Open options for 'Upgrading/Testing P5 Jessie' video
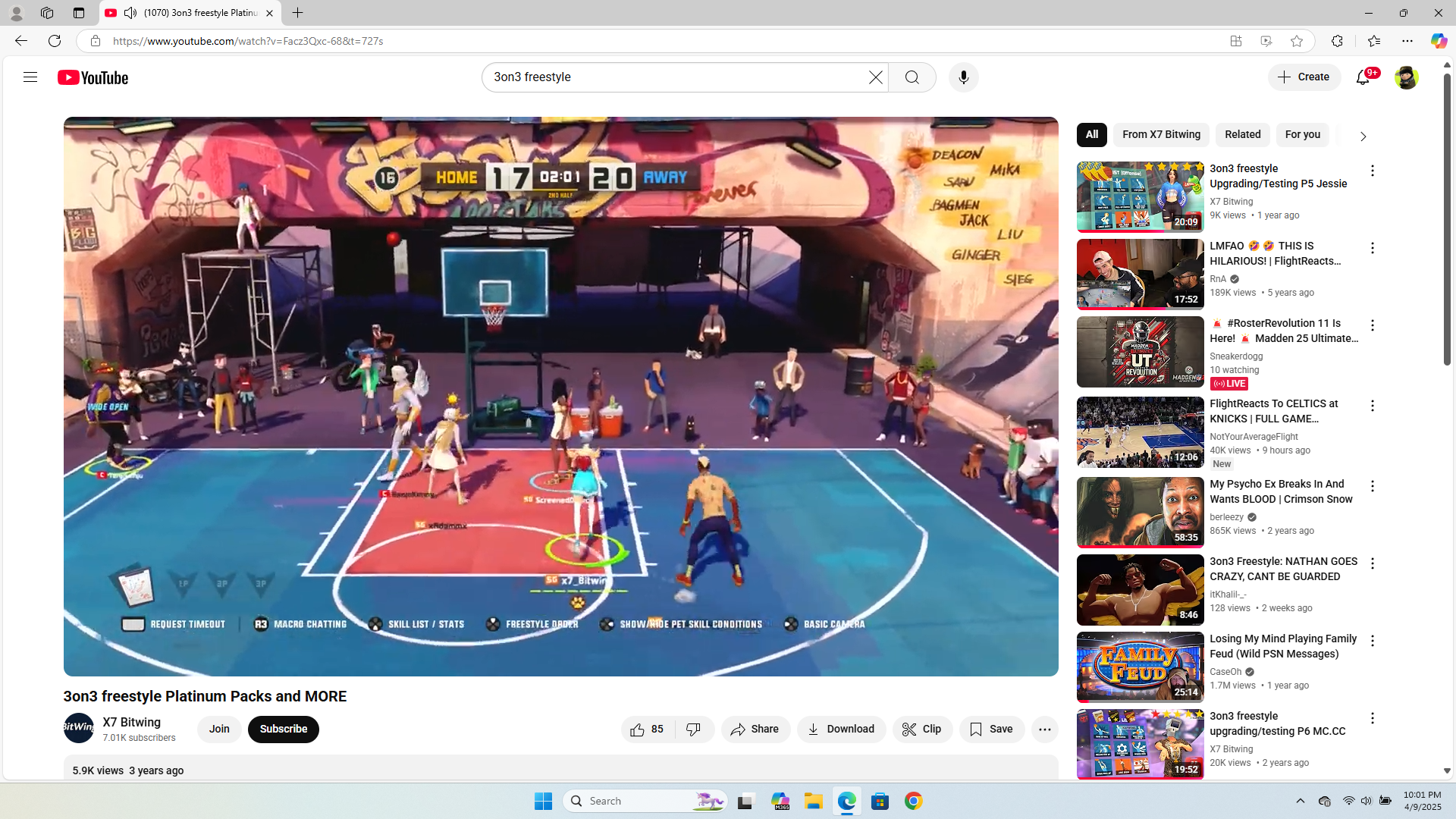Image resolution: width=1456 pixels, height=819 pixels. click(1373, 171)
